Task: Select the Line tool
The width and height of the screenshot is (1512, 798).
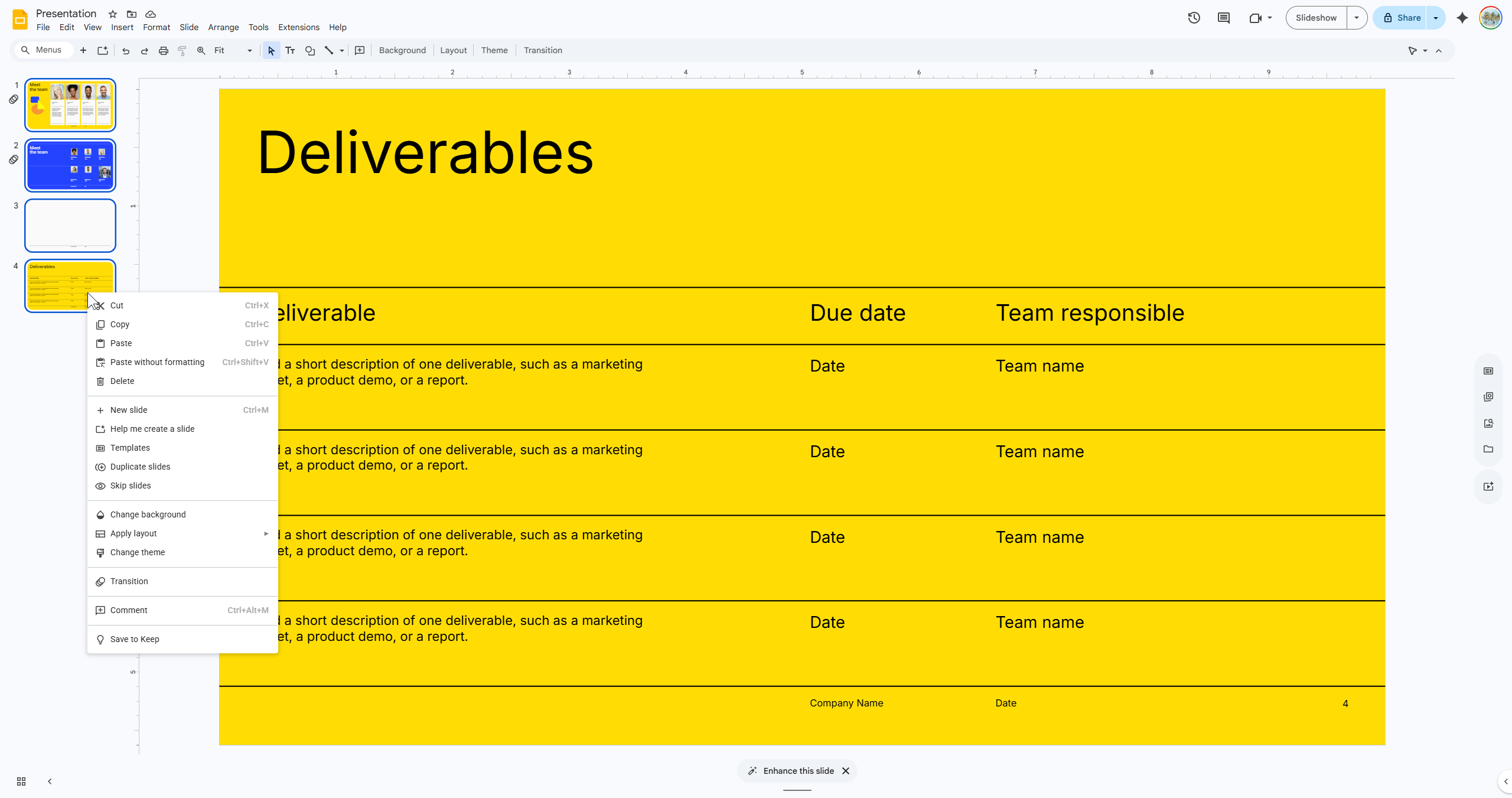Action: tap(329, 50)
